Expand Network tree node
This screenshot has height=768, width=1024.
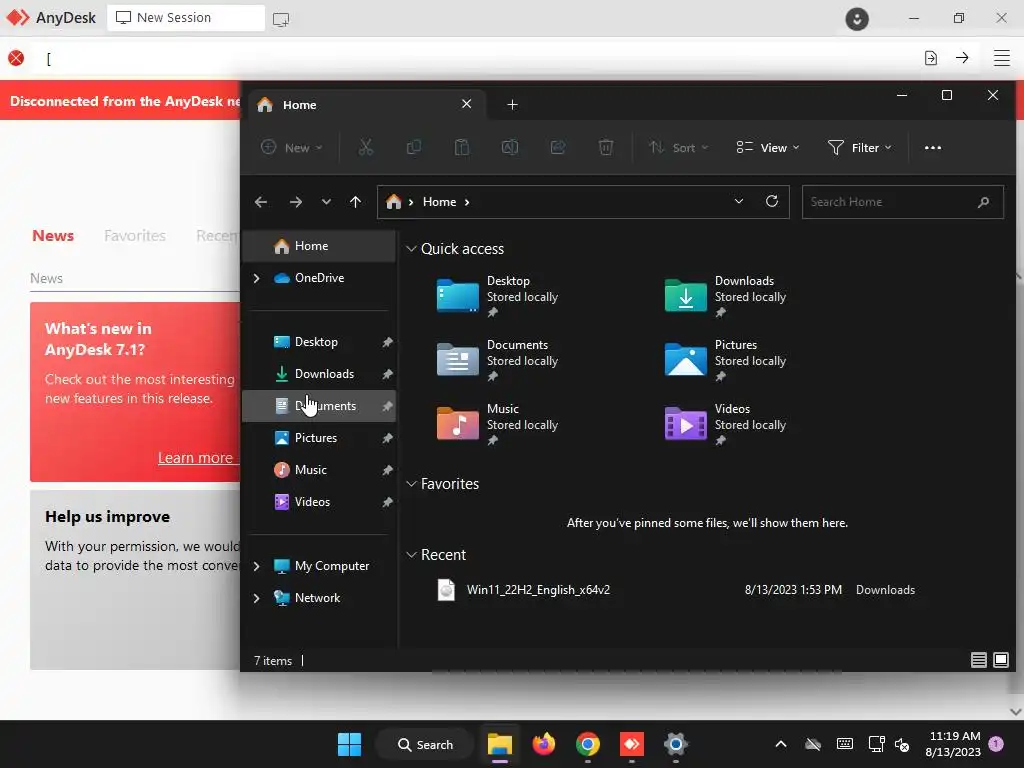257,598
